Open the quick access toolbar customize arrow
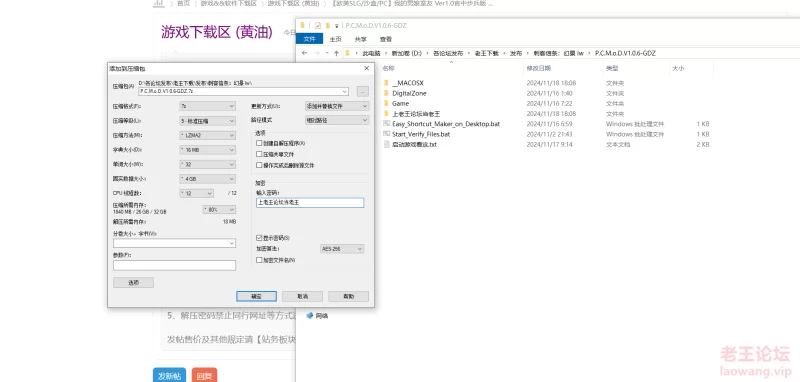The height and width of the screenshot is (382, 800). 337,26
